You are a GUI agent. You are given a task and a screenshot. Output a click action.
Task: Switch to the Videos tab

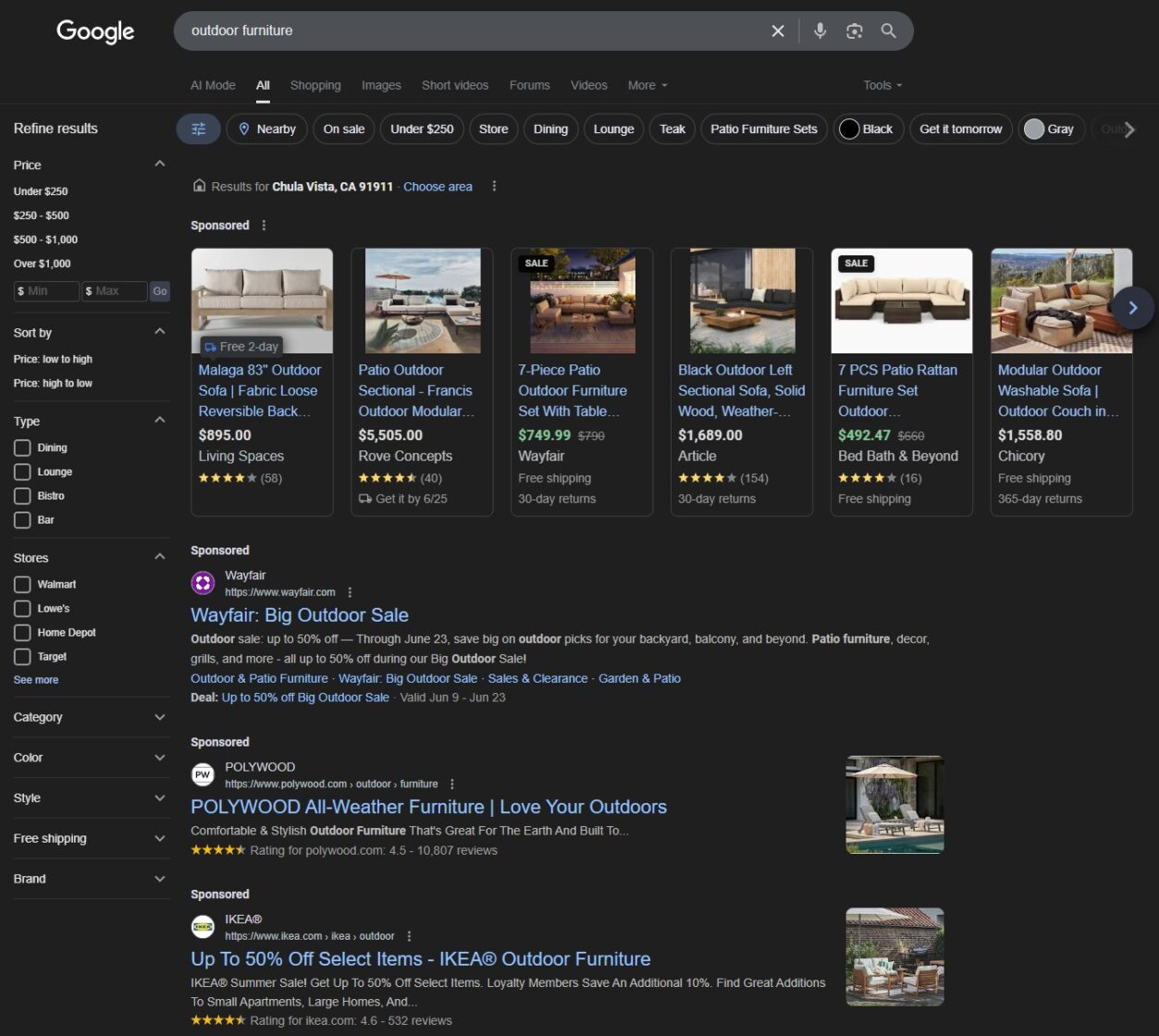pos(589,85)
